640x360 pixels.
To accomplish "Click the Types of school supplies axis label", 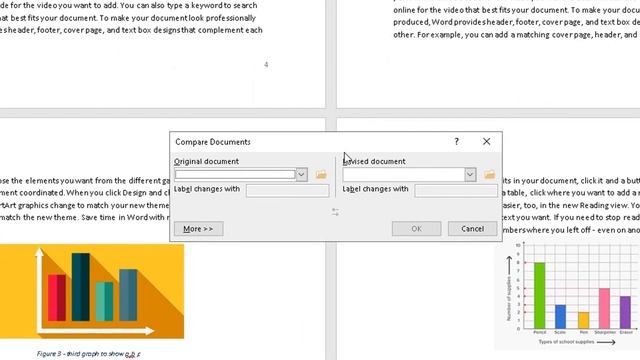I will (x=566, y=342).
